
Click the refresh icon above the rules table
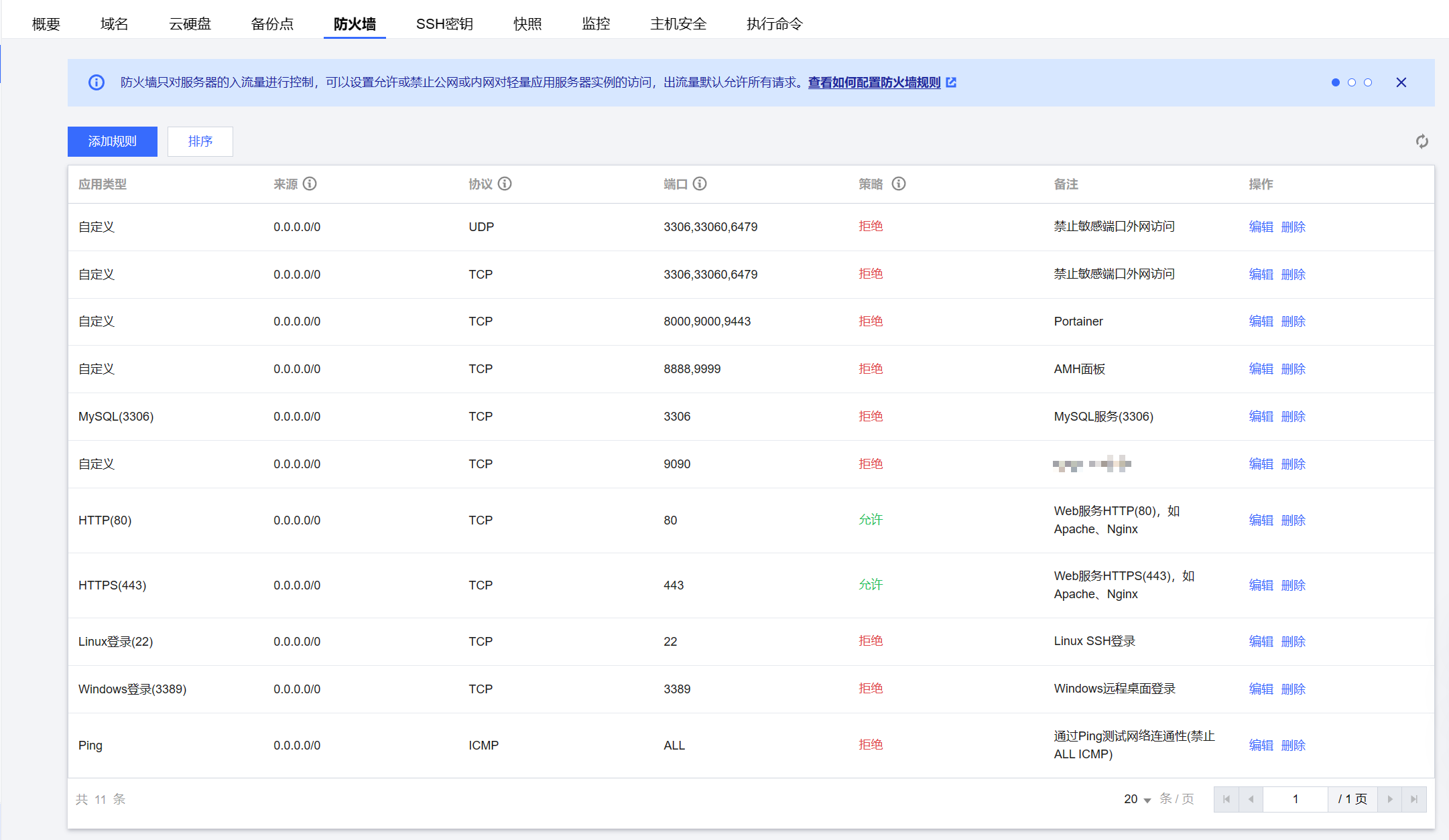pyautogui.click(x=1422, y=141)
